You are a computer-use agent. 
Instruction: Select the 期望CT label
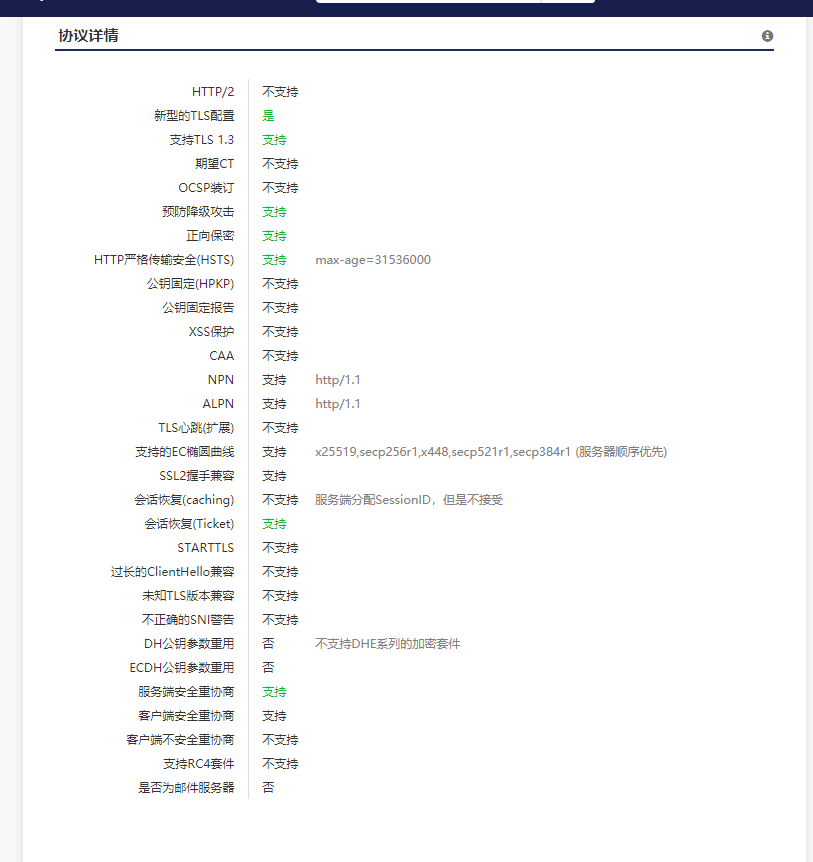214,164
